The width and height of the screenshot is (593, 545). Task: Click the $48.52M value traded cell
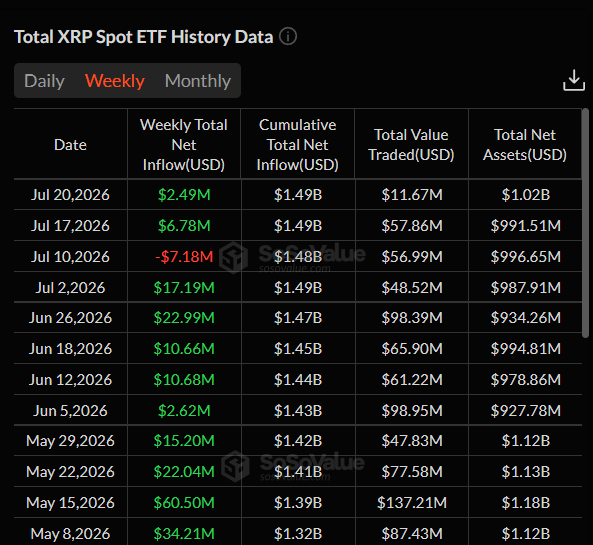click(412, 288)
